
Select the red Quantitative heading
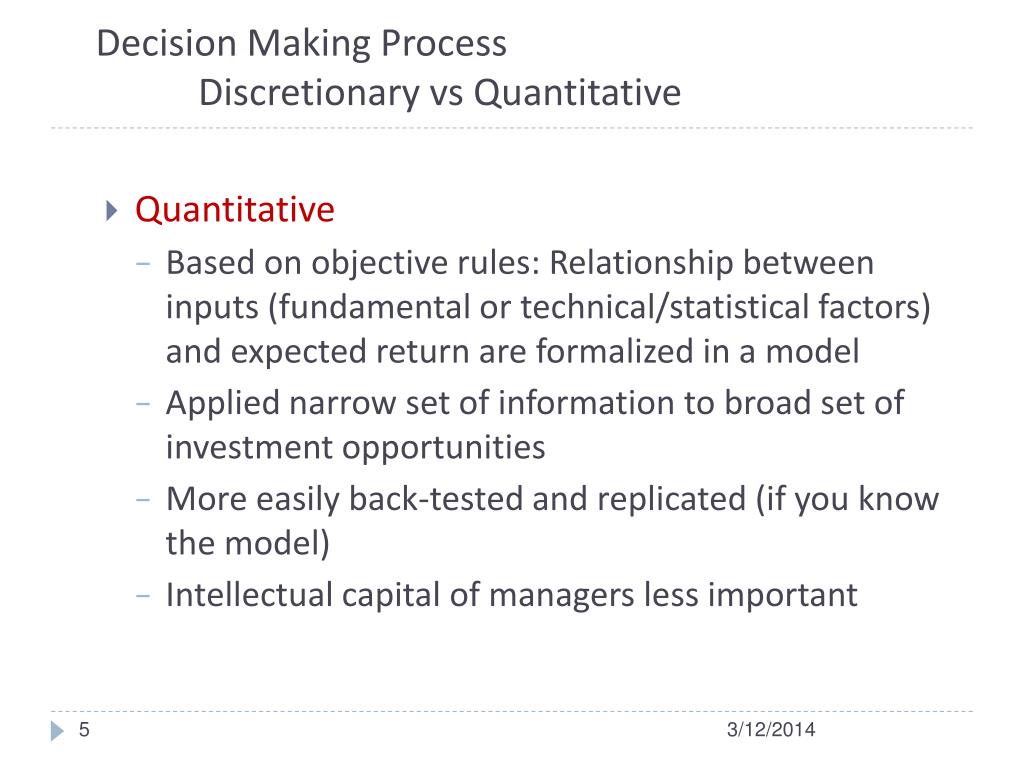(x=234, y=210)
